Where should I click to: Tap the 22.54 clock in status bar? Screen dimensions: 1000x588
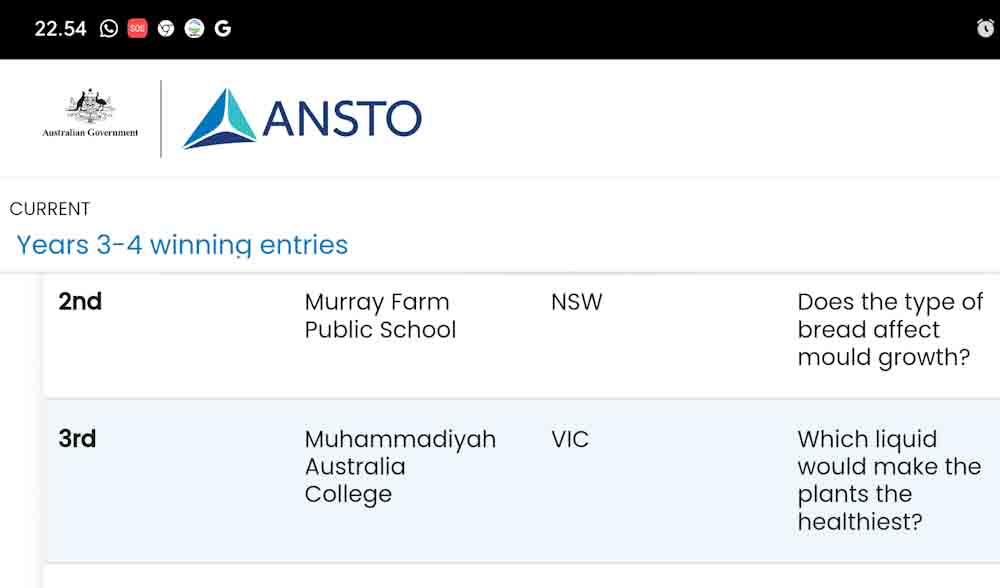(60, 29)
